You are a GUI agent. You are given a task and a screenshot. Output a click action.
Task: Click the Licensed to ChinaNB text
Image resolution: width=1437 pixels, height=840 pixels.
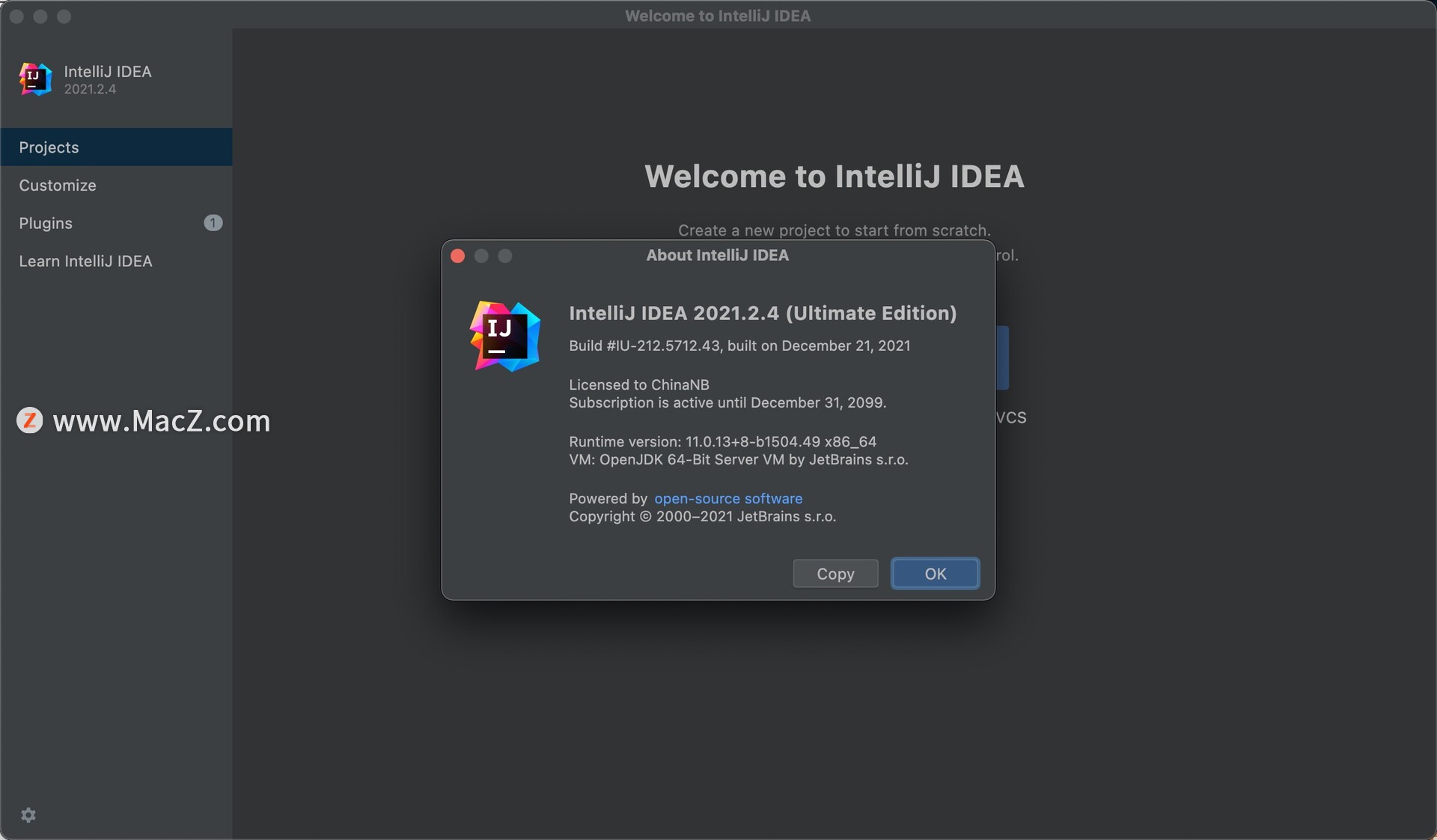[x=639, y=384]
